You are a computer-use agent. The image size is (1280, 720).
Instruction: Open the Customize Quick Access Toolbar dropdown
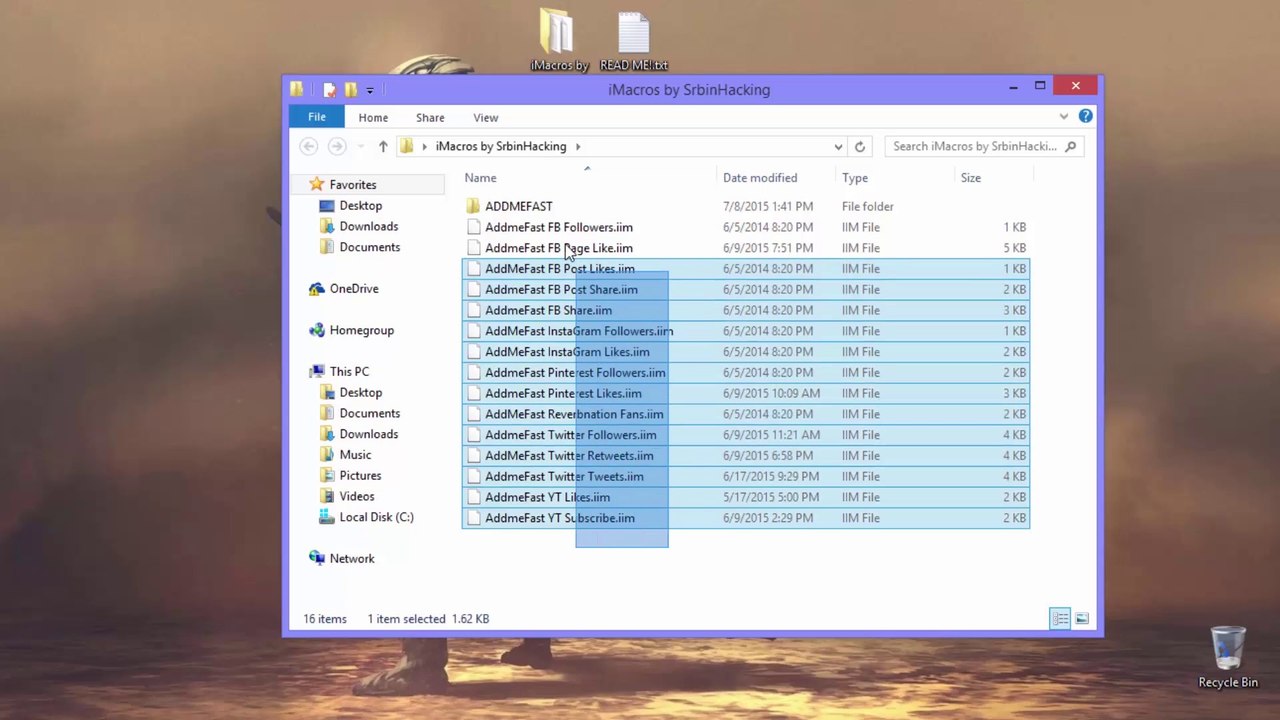pyautogui.click(x=369, y=90)
